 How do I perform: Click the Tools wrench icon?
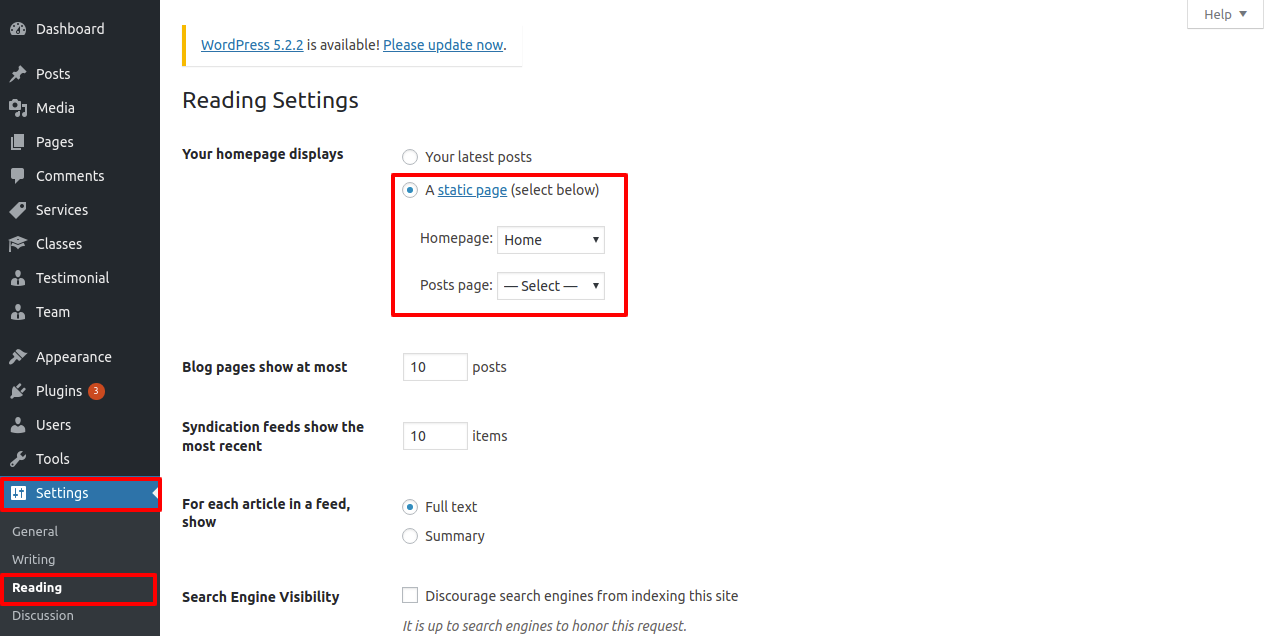coord(18,459)
